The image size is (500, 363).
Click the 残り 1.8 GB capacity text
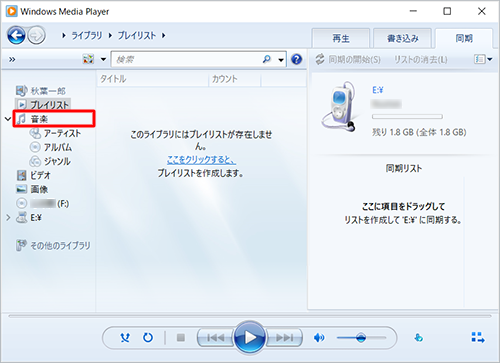419,132
